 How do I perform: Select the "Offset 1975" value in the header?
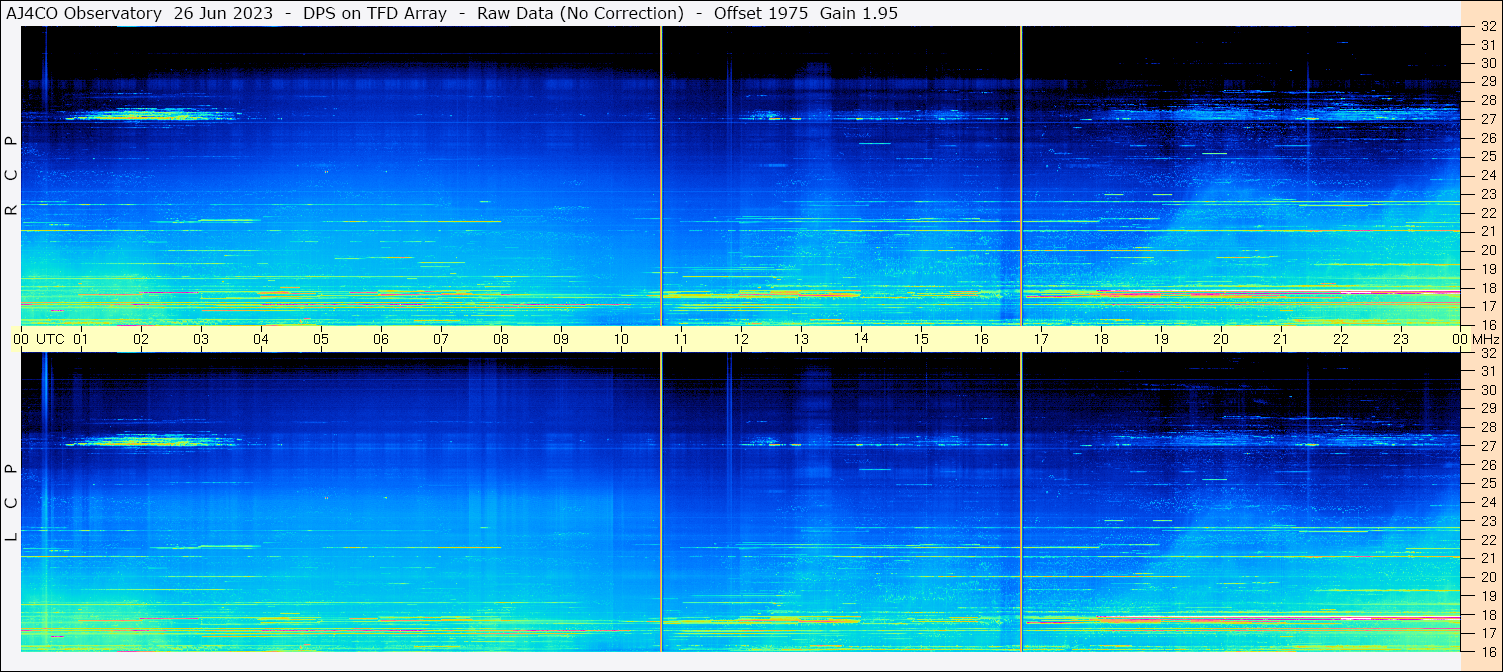[761, 13]
